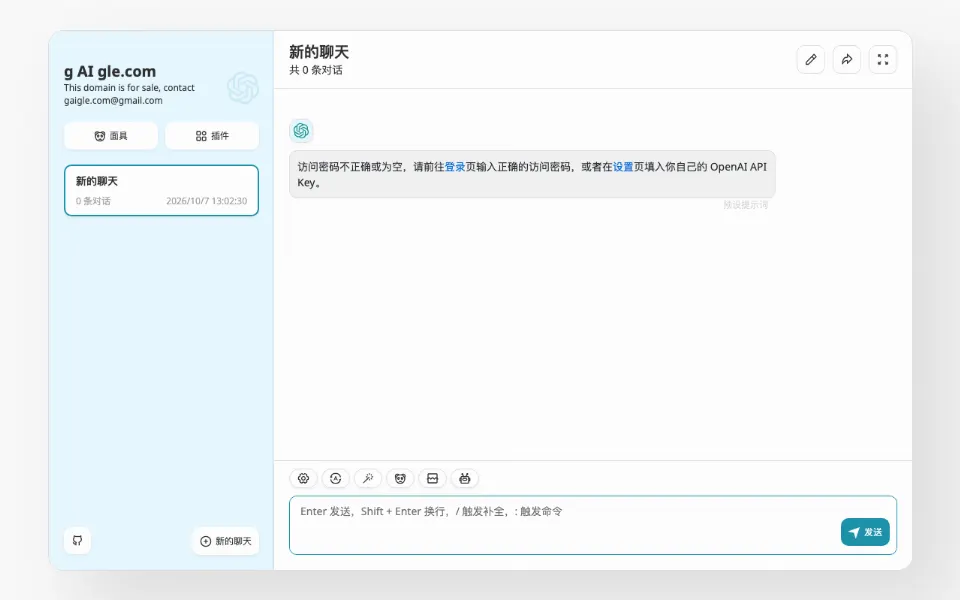This screenshot has width=960, height=600.
Task: Click the g AI gle.com site title
Action: pos(110,72)
